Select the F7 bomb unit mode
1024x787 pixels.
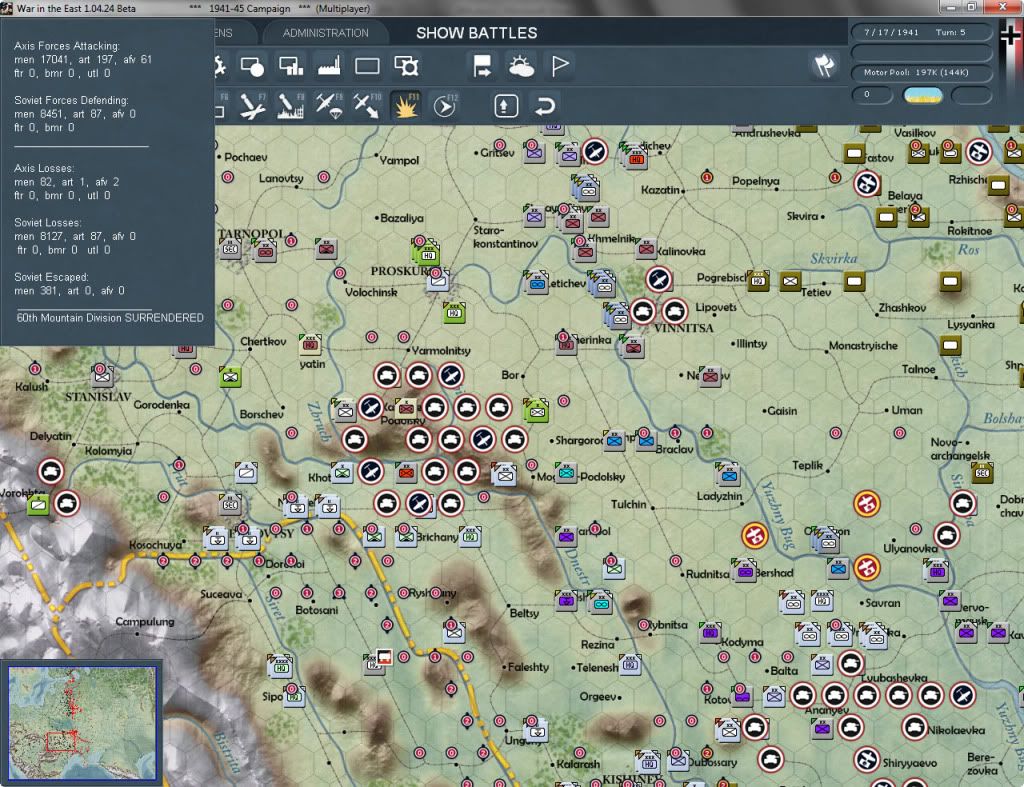[x=252, y=106]
